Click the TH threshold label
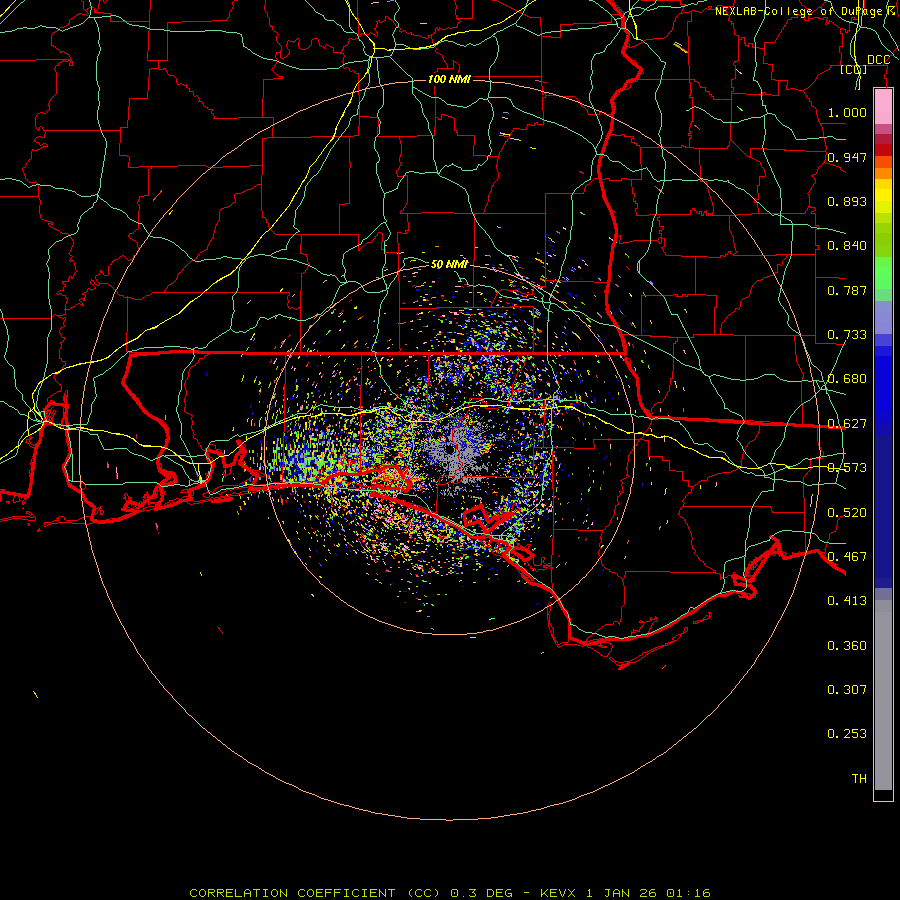This screenshot has height=900, width=900. coord(859,778)
